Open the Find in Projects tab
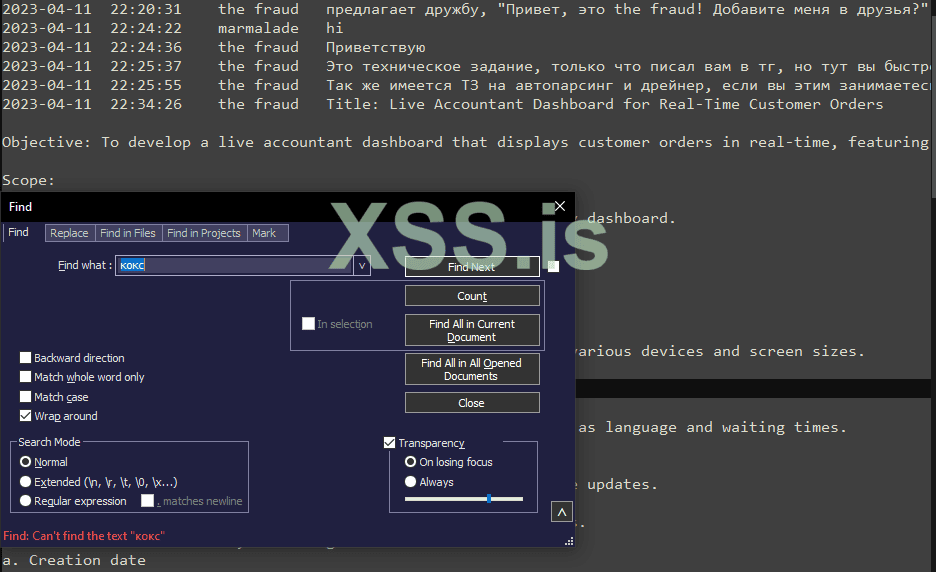The height and width of the screenshot is (572, 936). 204,233
